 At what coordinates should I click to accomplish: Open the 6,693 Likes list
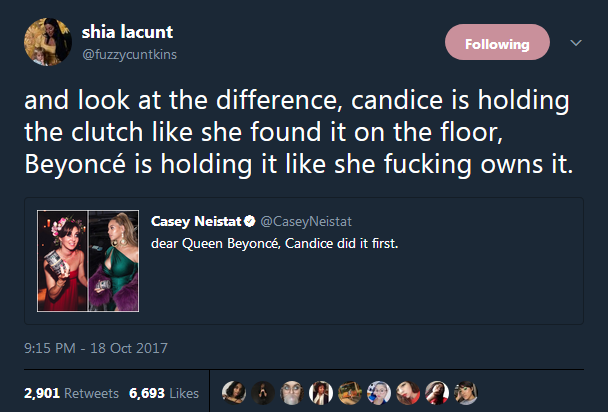point(163,393)
